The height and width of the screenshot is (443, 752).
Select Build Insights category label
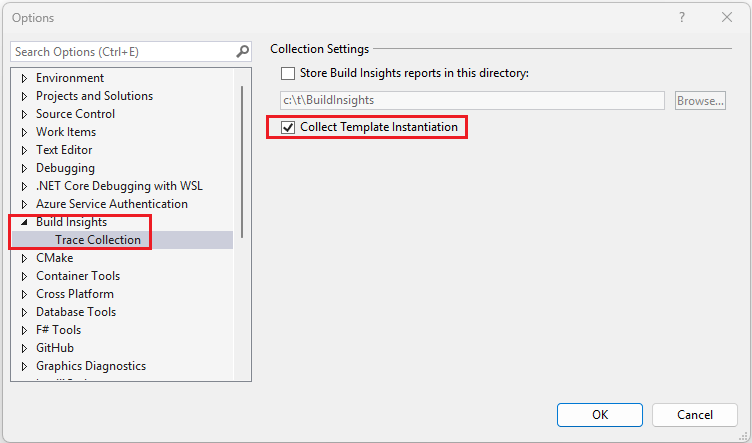pos(71,222)
